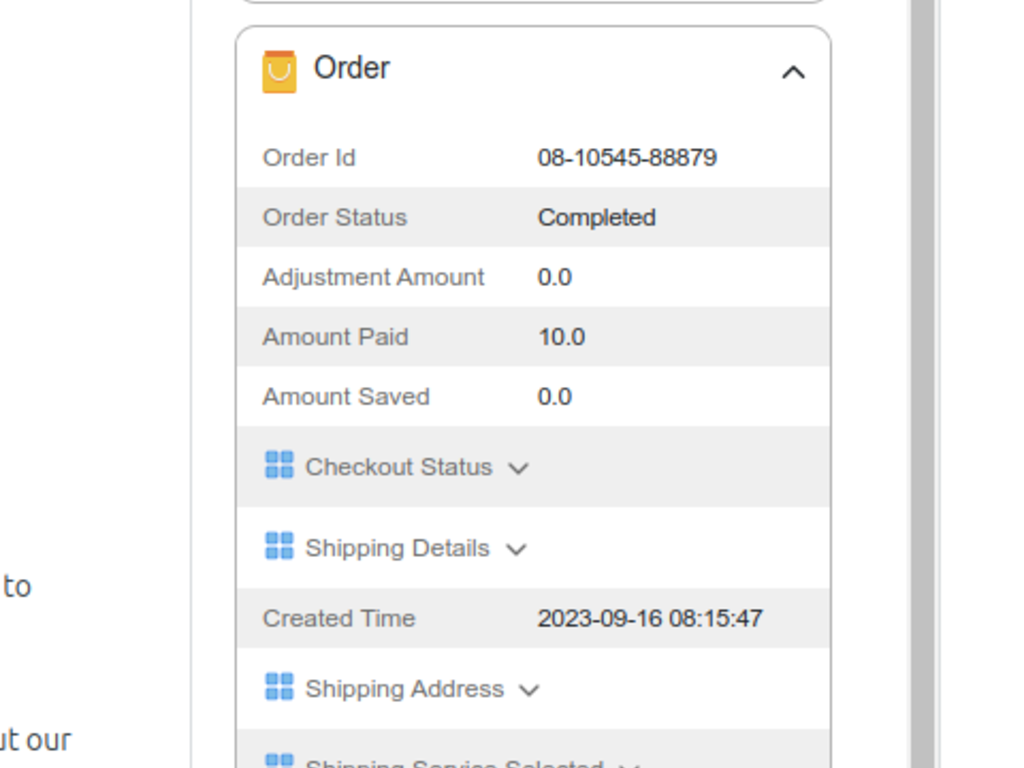Open the Checkout Status section label

pos(398,467)
